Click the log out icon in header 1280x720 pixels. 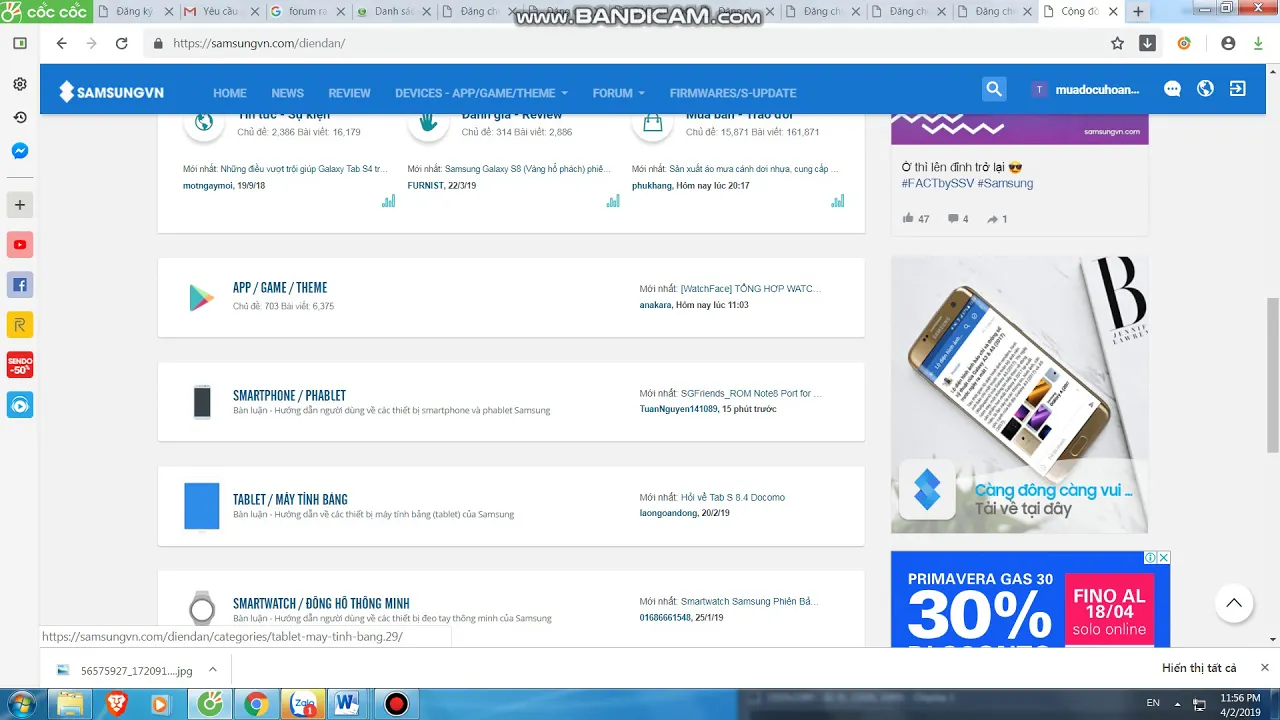[1238, 89]
